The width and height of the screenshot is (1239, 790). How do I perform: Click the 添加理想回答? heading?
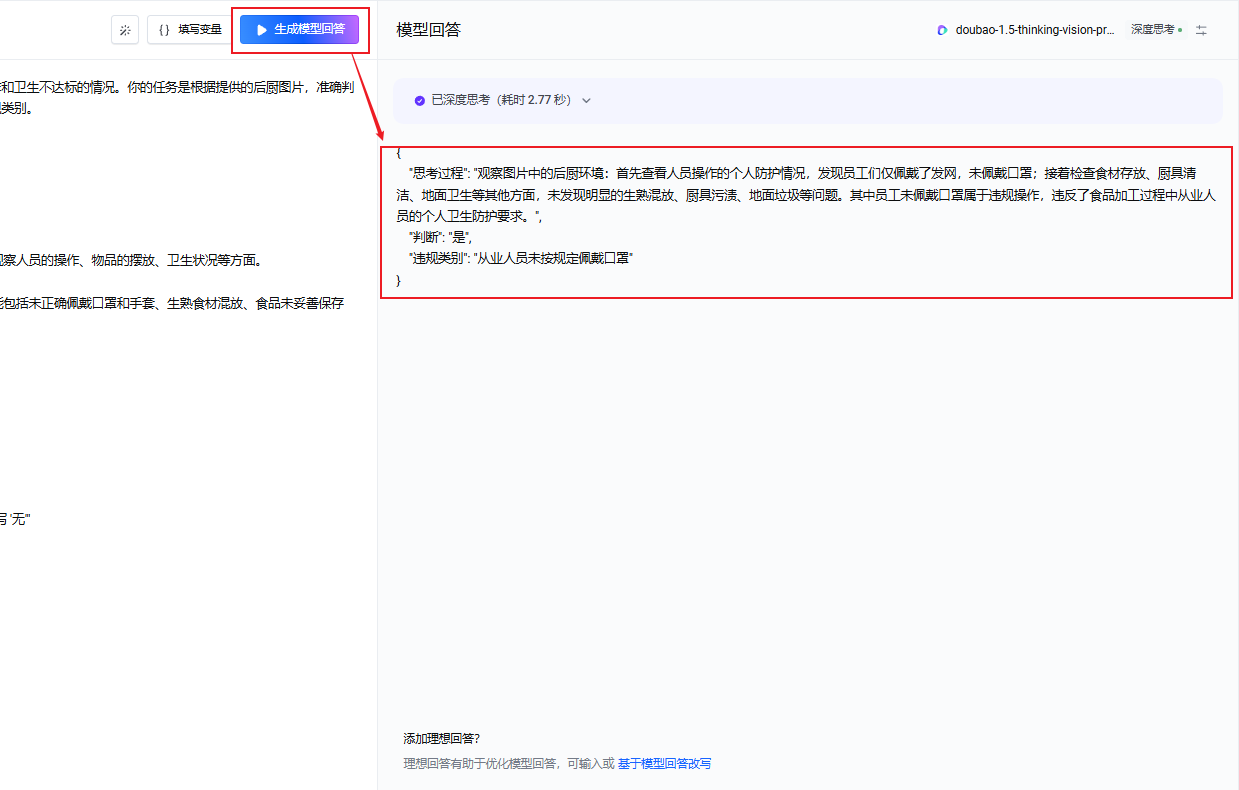pos(441,739)
